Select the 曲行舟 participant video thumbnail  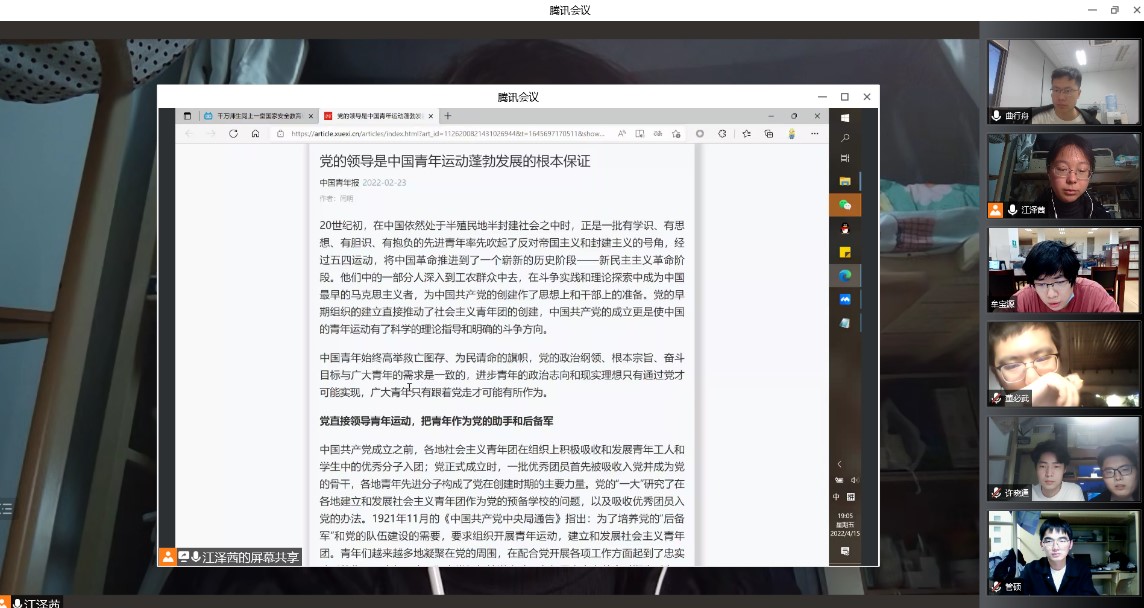point(1063,82)
